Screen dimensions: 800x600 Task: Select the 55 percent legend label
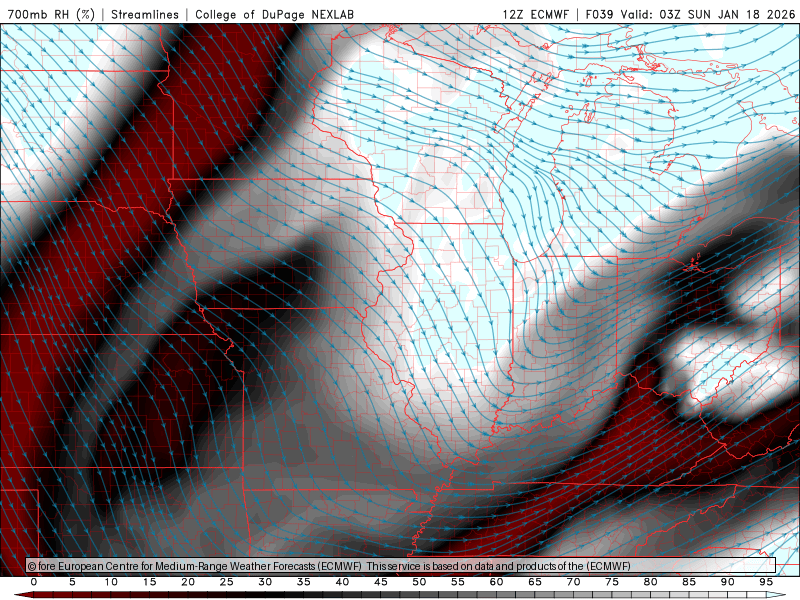[x=458, y=582]
